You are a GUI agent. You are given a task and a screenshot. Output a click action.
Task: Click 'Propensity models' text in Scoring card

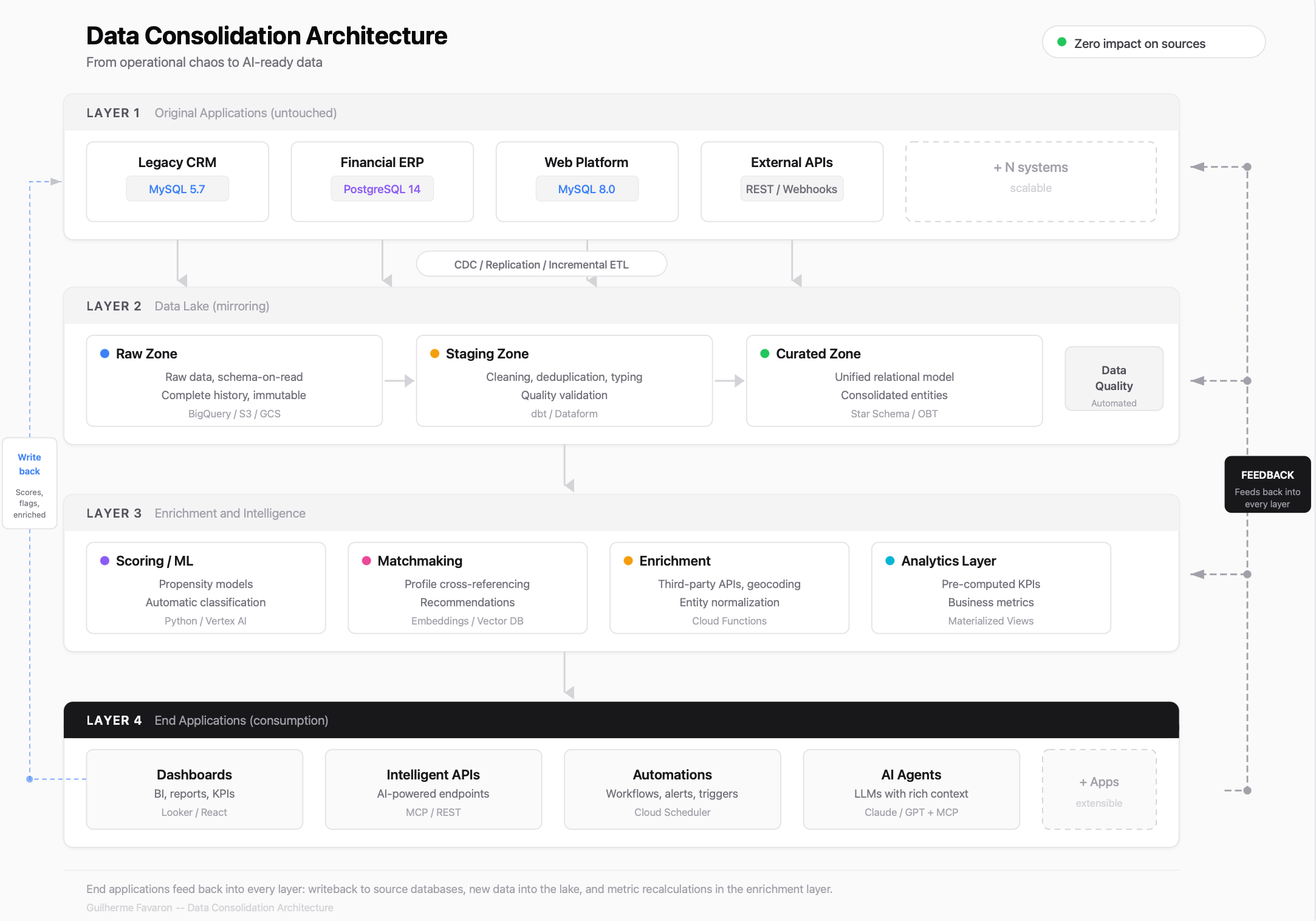[205, 584]
